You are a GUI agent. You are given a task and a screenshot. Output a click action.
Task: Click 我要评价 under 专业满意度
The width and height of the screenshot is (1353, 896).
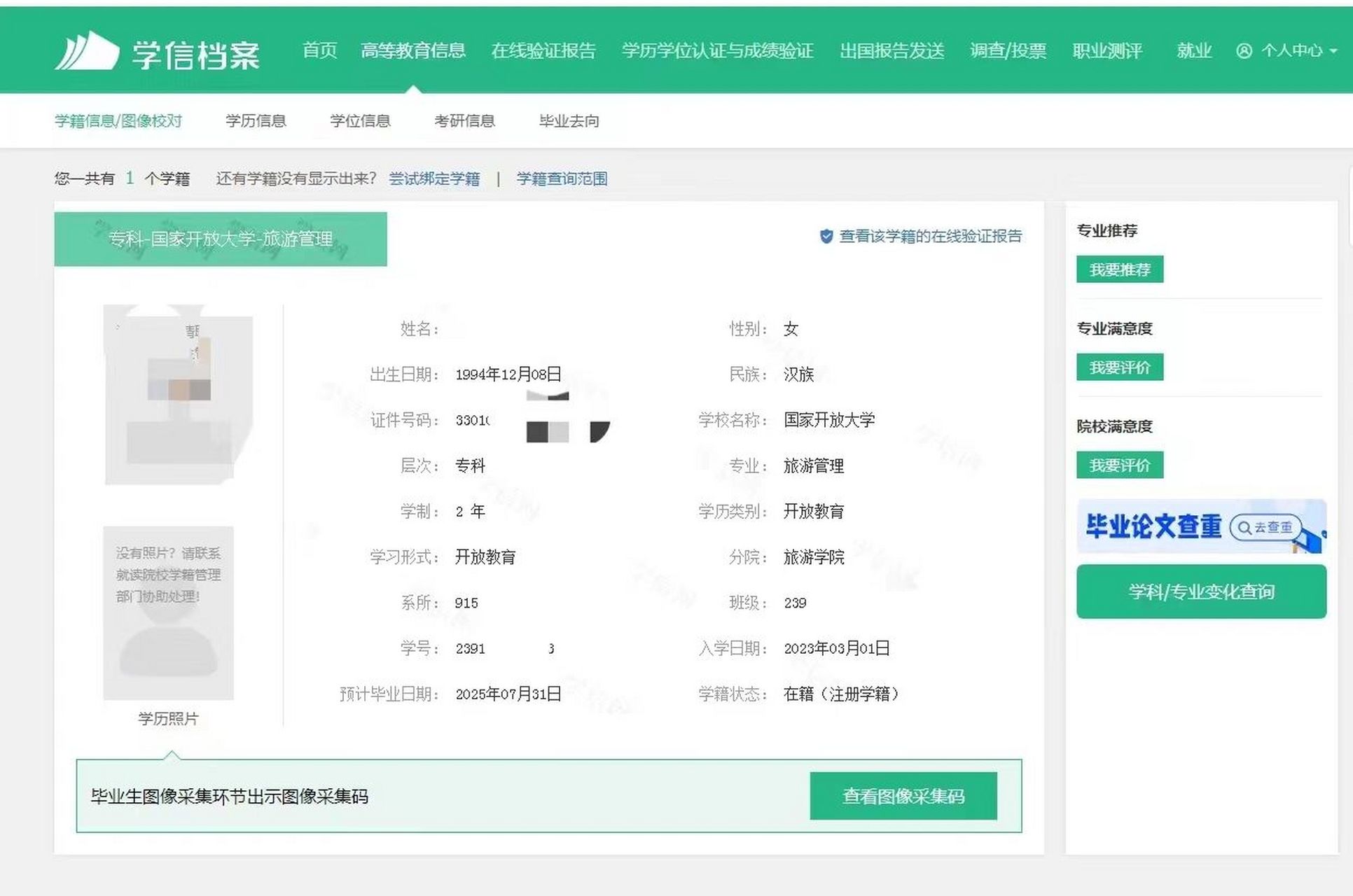coord(1119,367)
